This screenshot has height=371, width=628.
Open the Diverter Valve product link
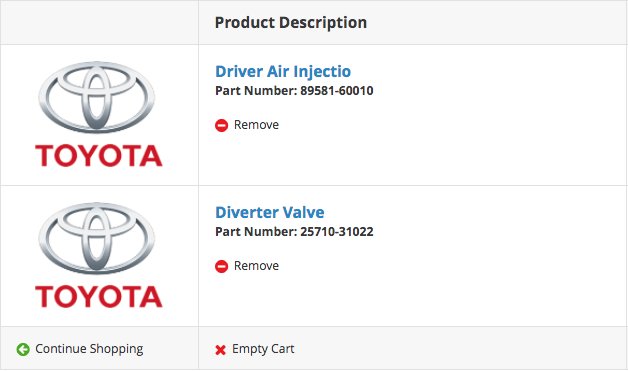pos(270,212)
